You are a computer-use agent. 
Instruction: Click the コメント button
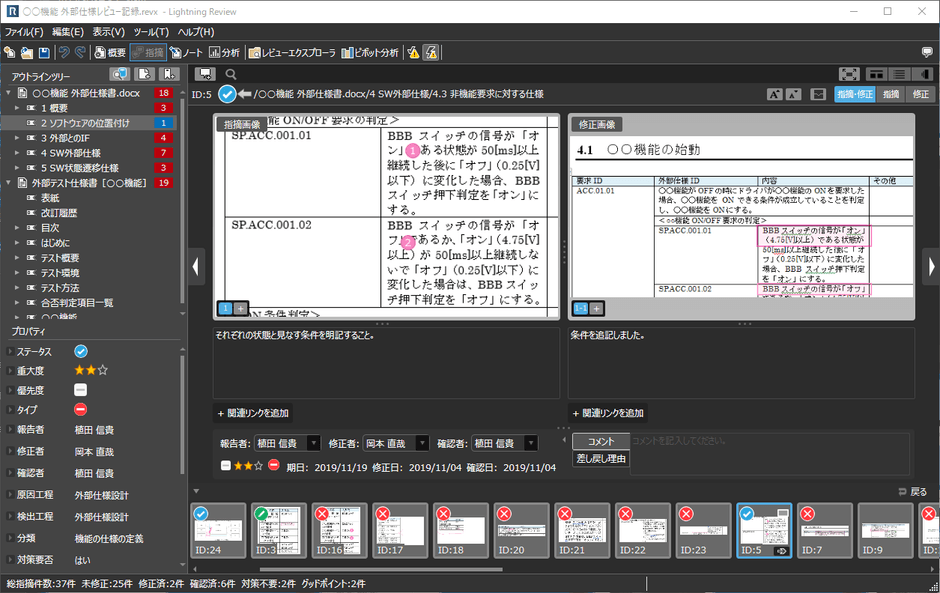(x=601, y=439)
